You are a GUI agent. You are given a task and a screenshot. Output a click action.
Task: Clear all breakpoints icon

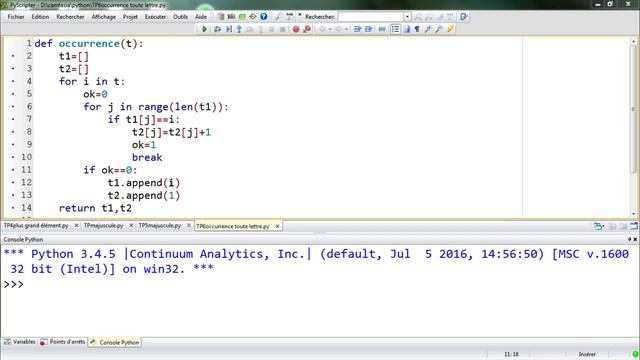(307, 29)
